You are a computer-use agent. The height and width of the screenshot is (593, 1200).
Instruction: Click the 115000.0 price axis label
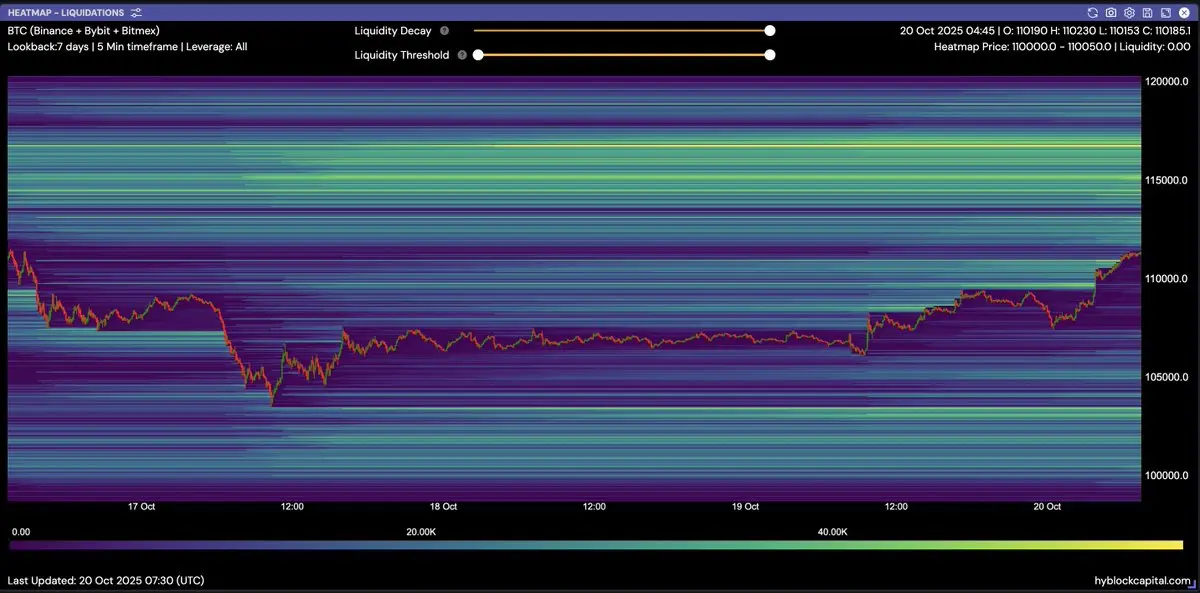tap(1166, 180)
